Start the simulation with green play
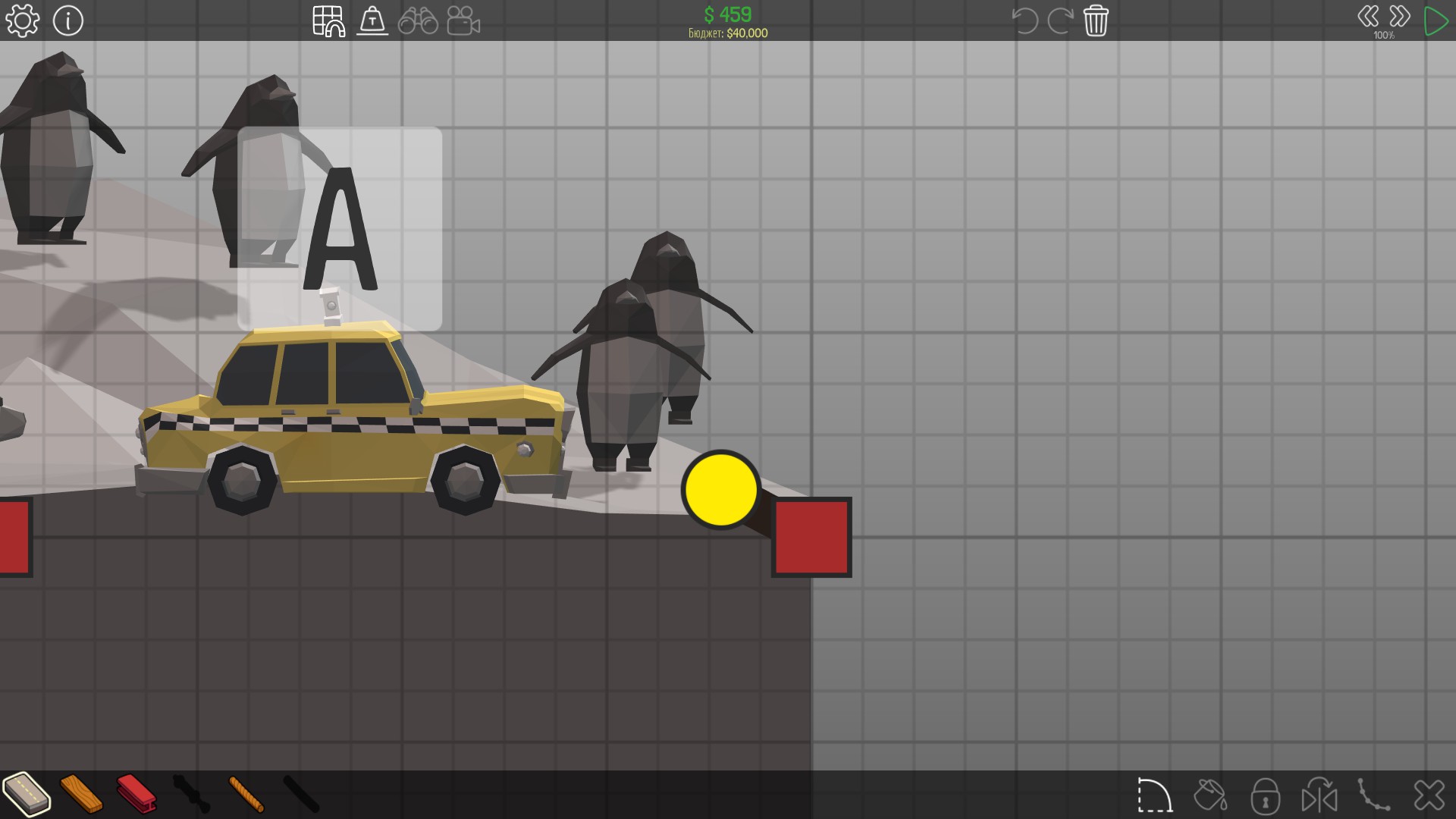 point(1436,20)
